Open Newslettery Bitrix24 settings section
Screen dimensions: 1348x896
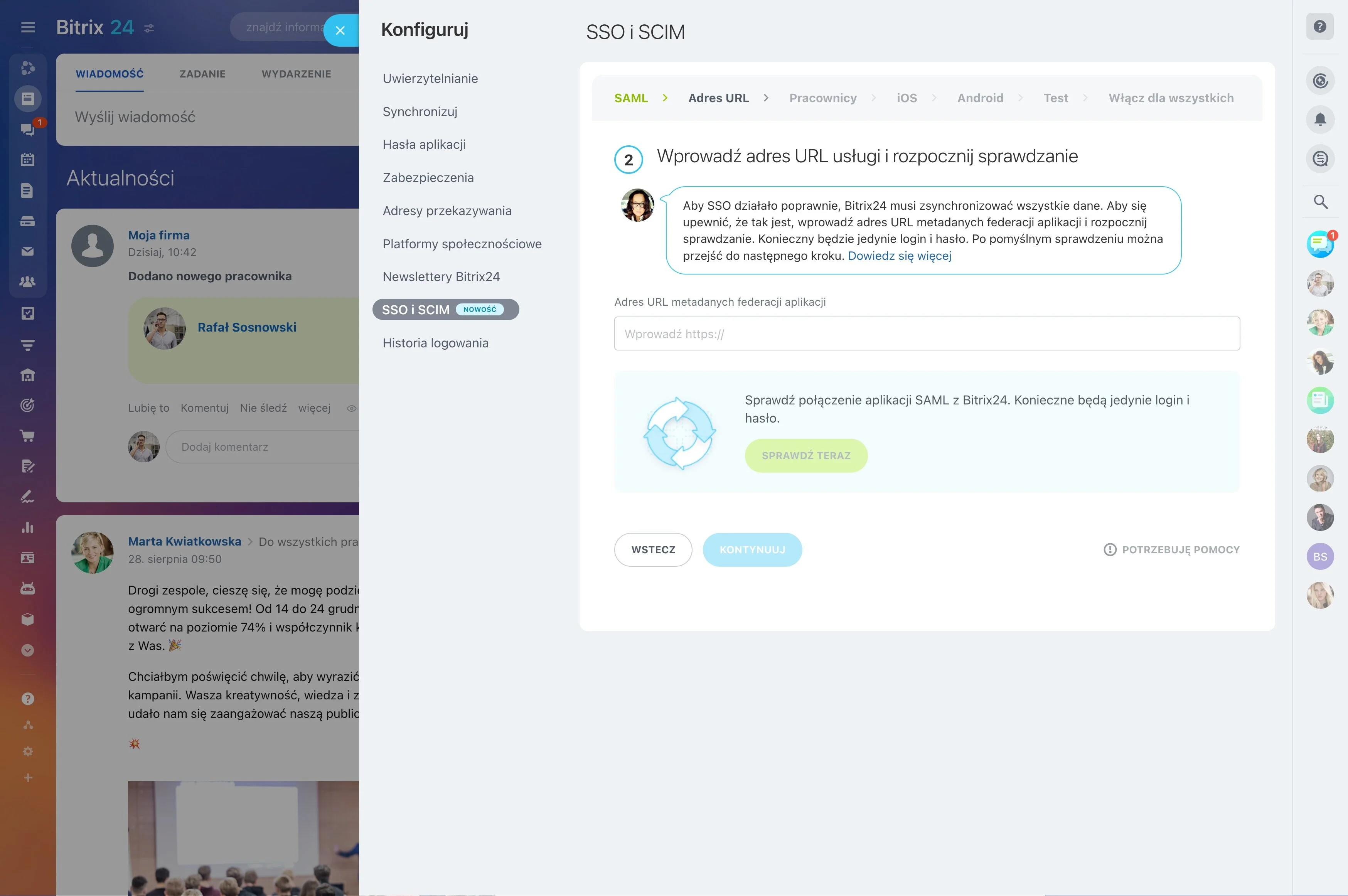pos(441,276)
